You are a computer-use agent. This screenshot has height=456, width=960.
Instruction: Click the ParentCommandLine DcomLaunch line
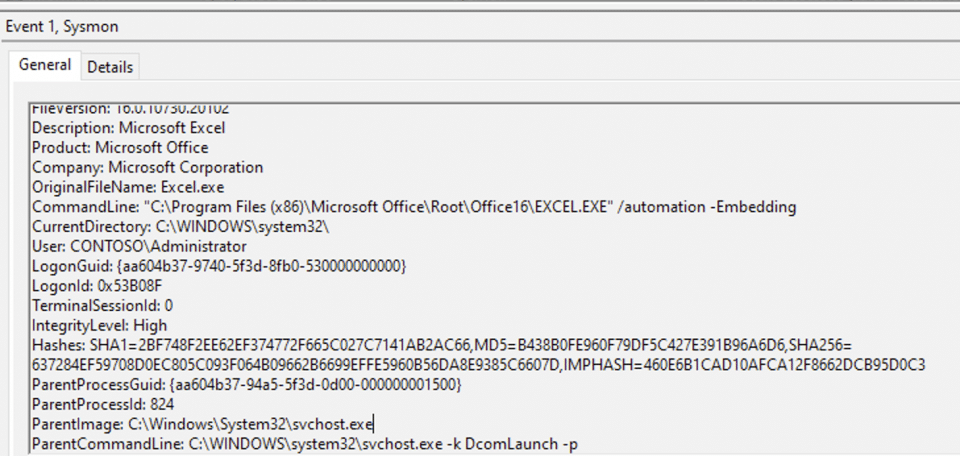pos(304,444)
